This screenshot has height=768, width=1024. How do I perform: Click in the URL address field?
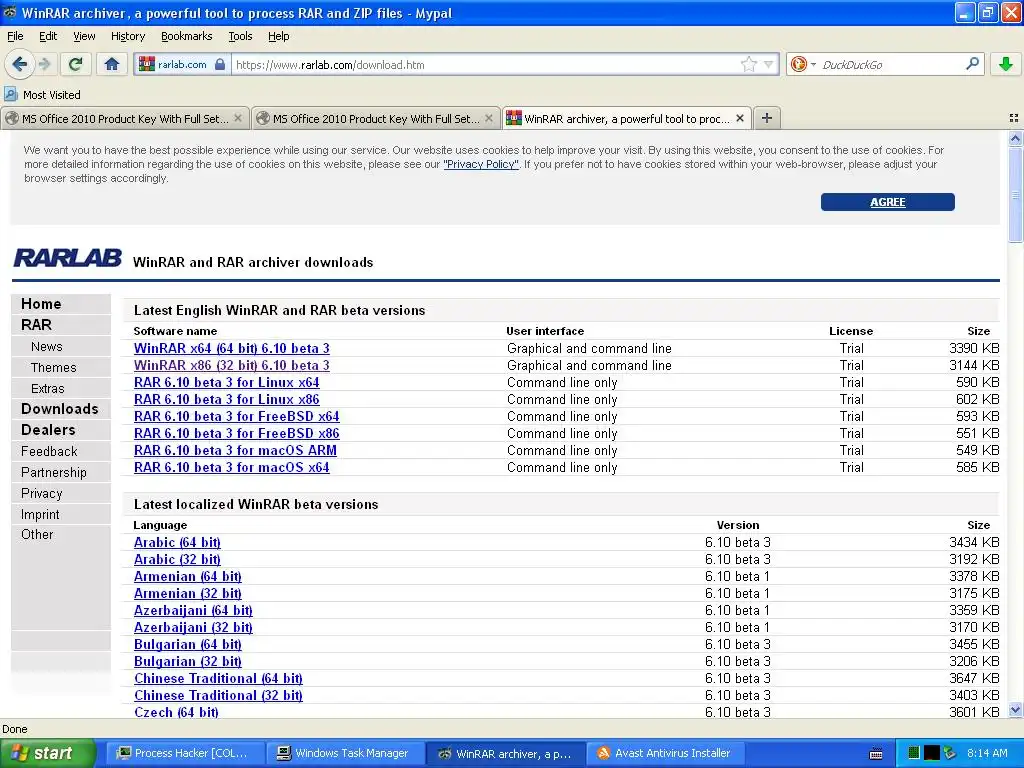point(487,65)
